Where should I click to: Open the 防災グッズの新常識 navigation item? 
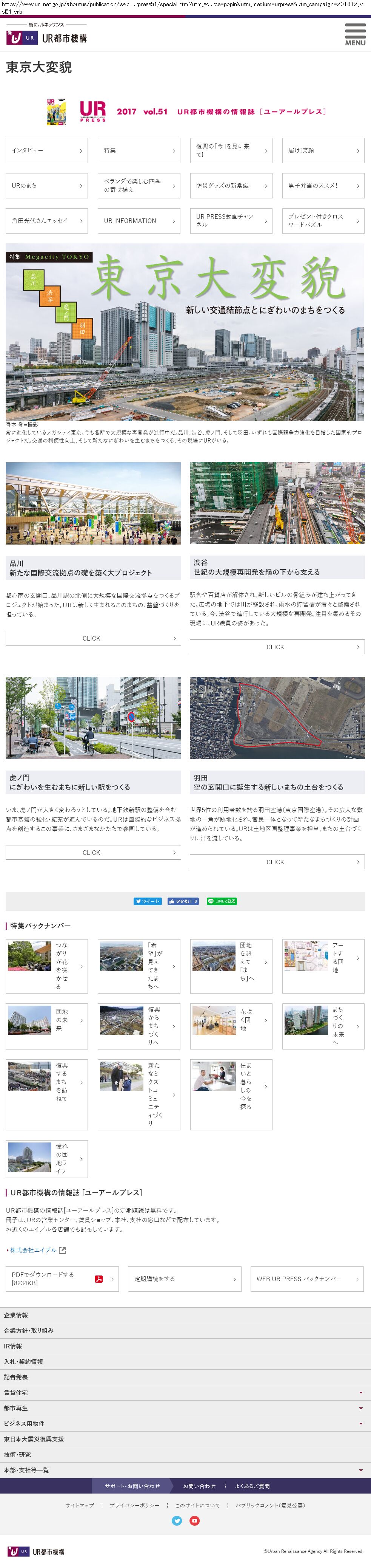point(231,186)
